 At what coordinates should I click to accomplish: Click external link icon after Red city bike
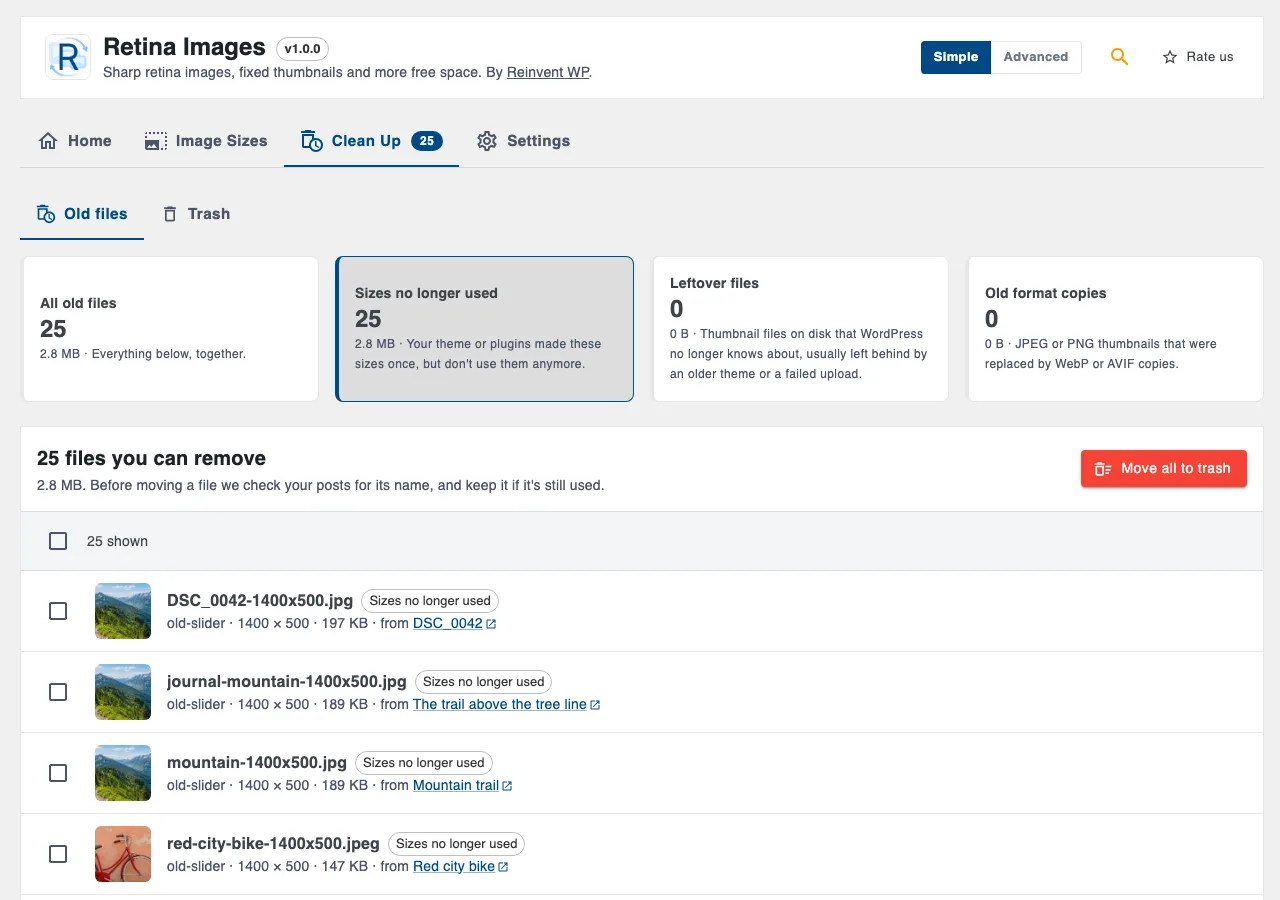click(x=503, y=867)
